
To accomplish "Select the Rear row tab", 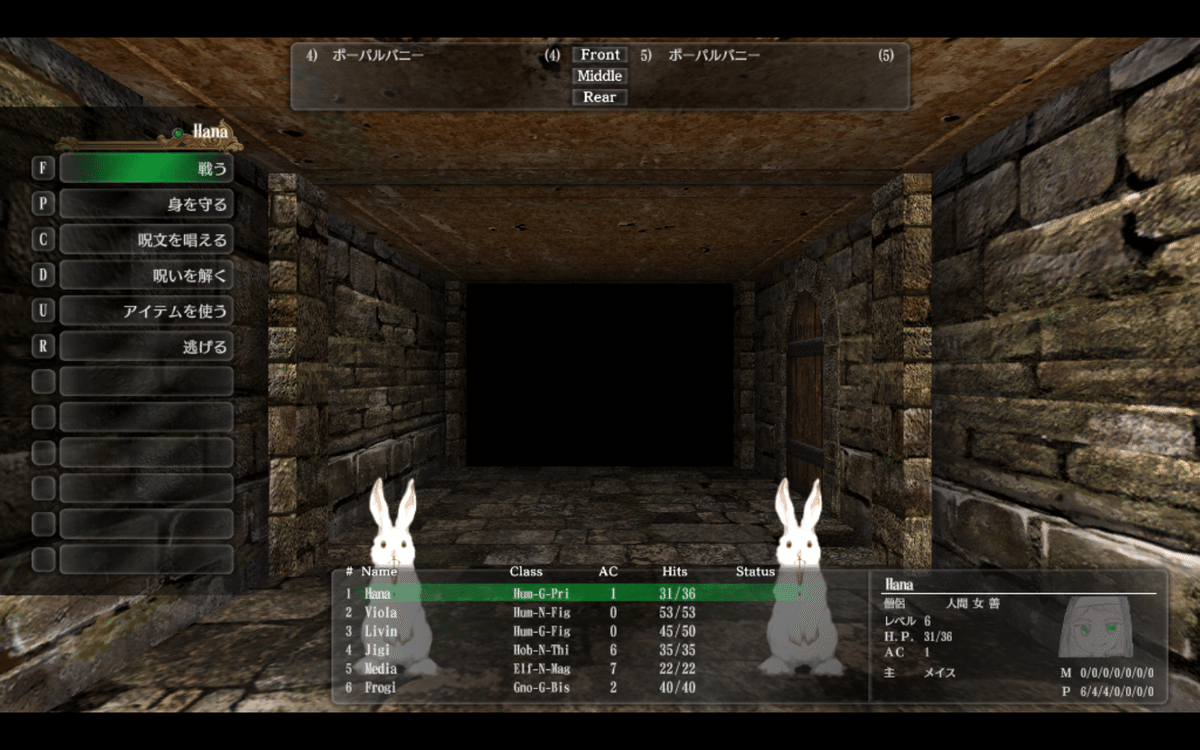I will coord(600,97).
